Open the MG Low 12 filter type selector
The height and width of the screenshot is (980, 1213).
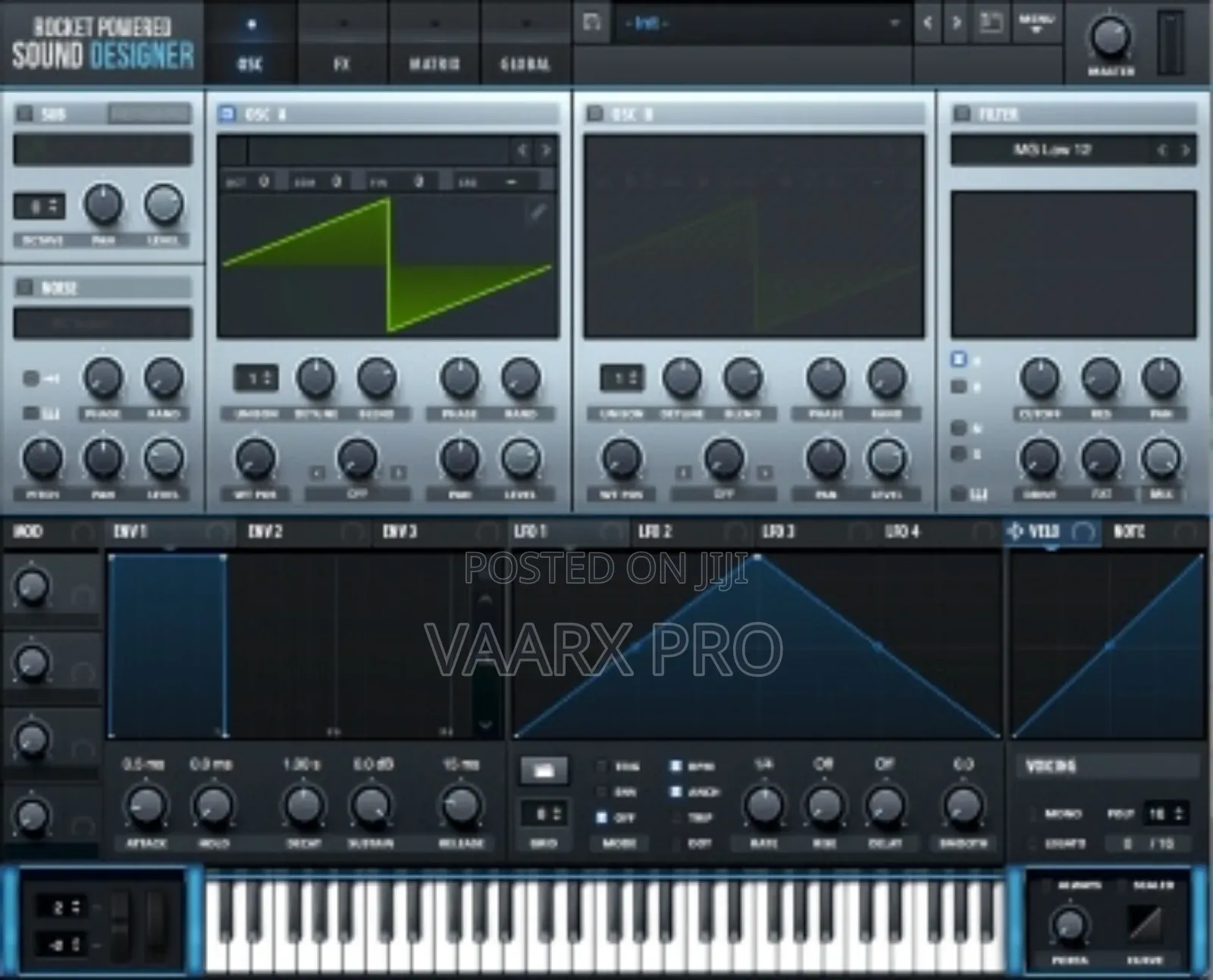point(1052,150)
